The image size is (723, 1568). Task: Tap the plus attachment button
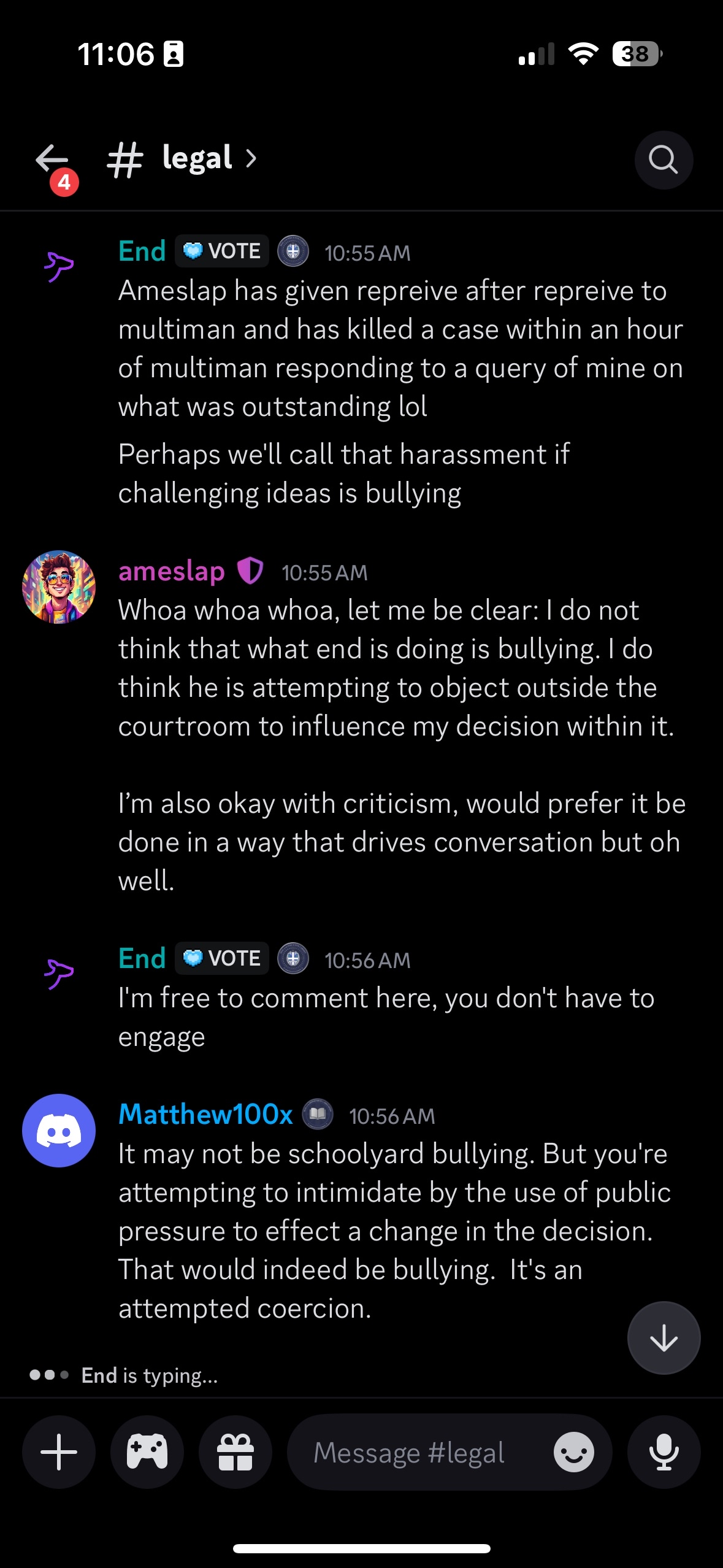(x=59, y=1452)
